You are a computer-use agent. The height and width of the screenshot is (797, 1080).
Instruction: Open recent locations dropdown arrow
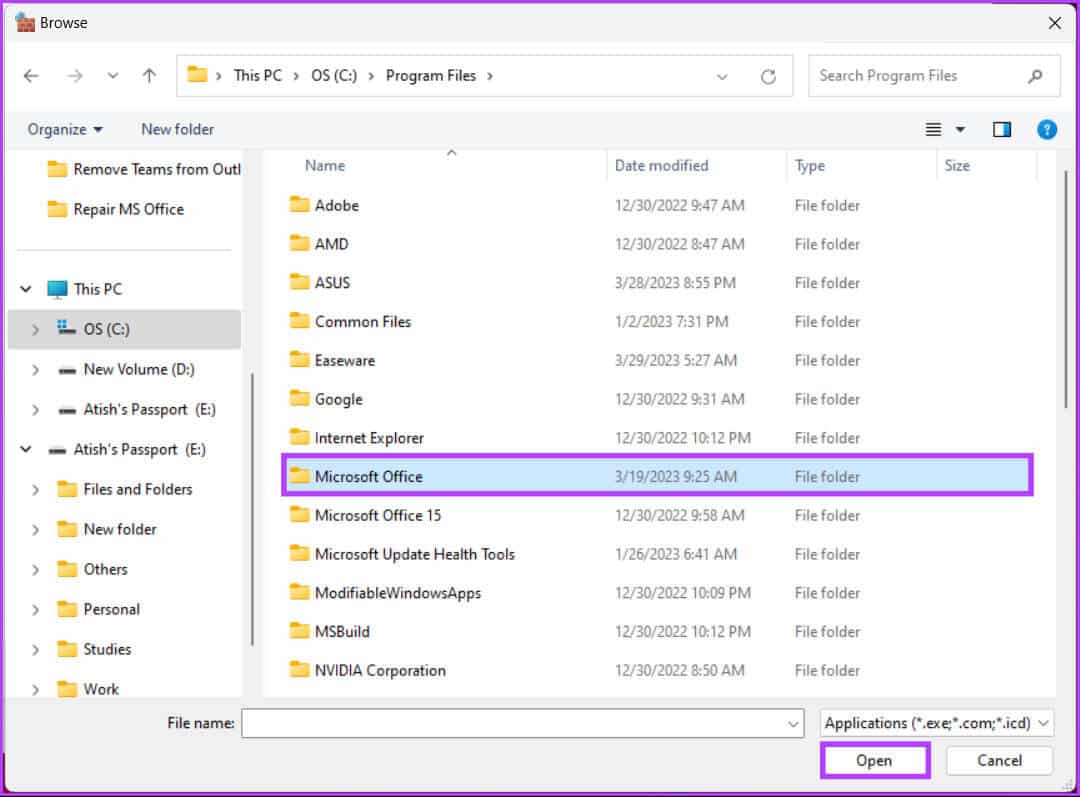(x=112, y=76)
